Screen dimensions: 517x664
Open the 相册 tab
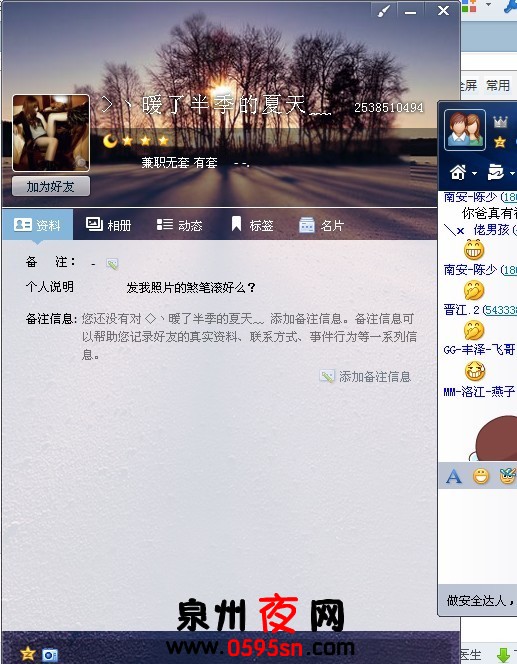coord(108,225)
